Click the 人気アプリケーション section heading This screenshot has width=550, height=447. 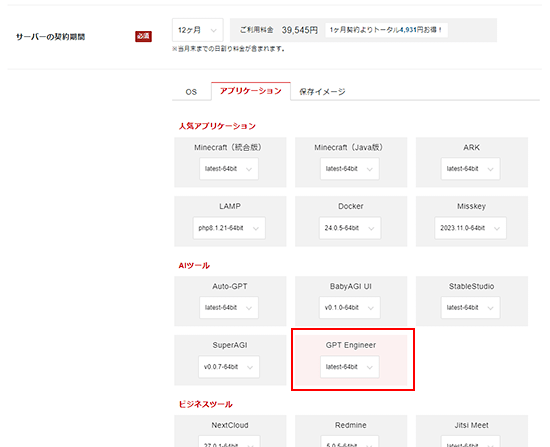[217, 126]
